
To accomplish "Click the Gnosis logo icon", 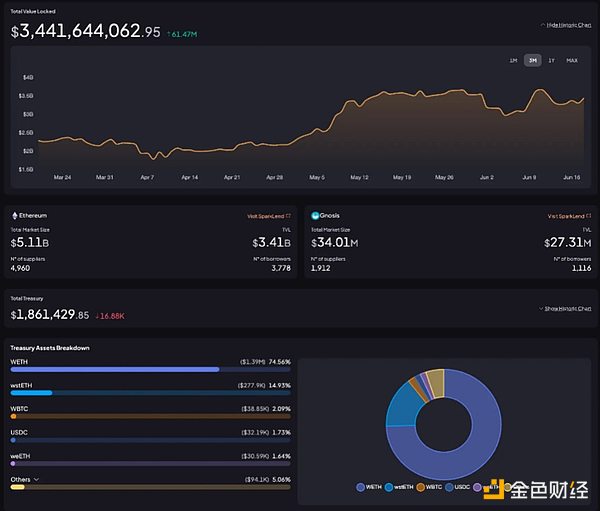I will (315, 215).
